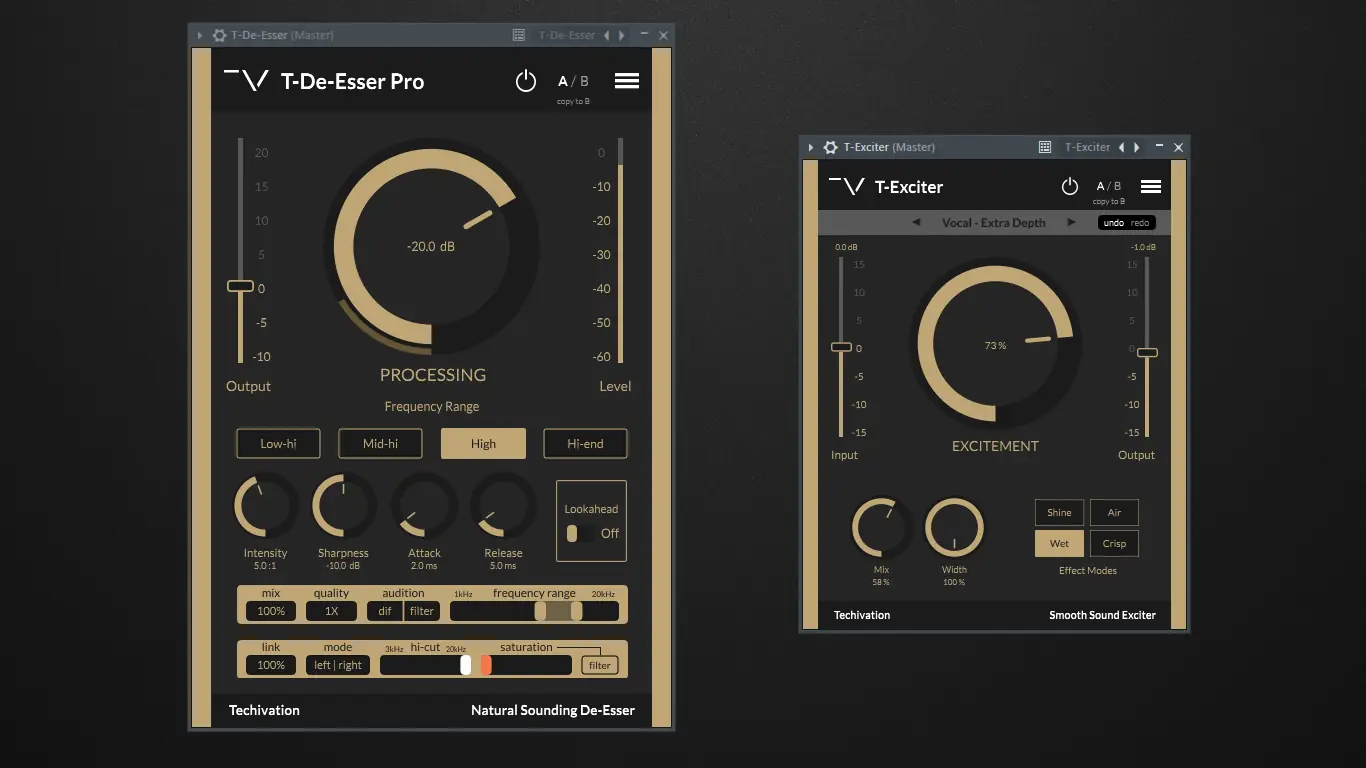
Task: Expand T-De-Esser title bar arrow menu
Action: coord(200,35)
